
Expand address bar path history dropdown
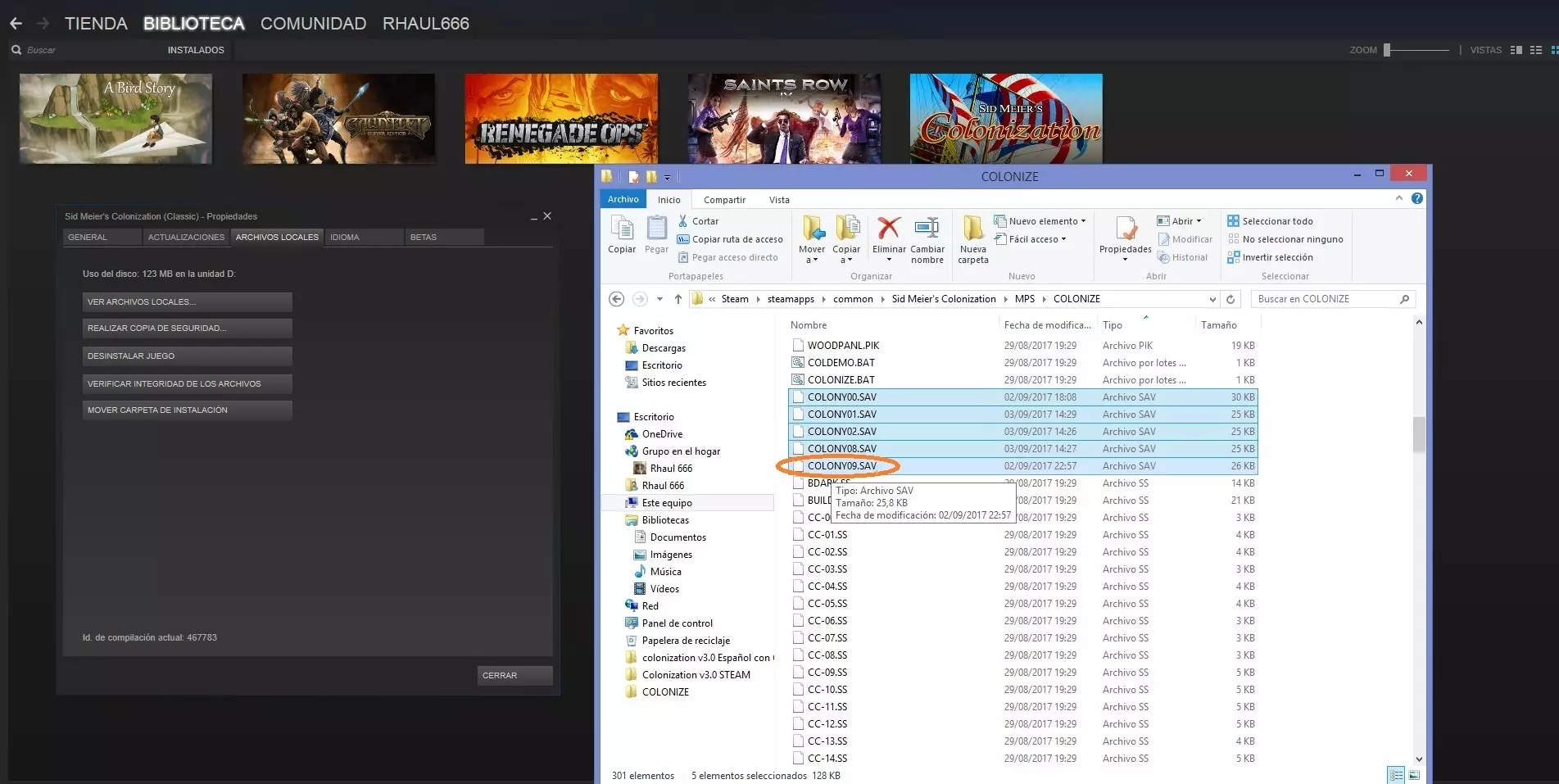1212,299
